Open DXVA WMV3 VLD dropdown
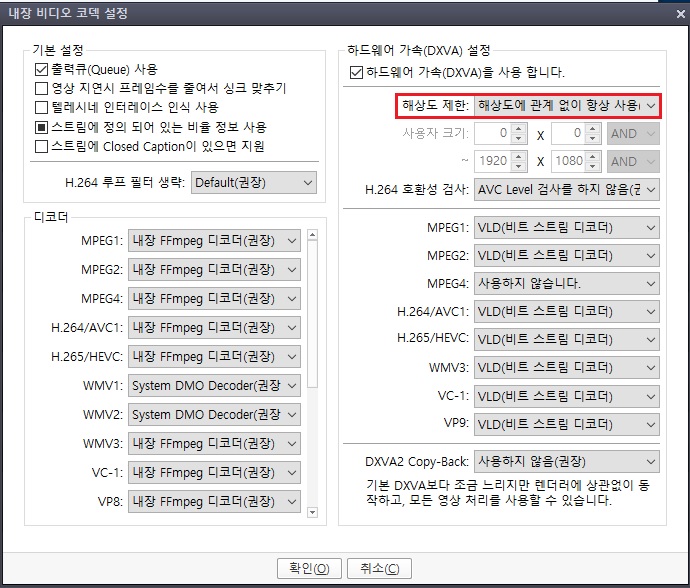The height and width of the screenshot is (588, 690). 567,368
